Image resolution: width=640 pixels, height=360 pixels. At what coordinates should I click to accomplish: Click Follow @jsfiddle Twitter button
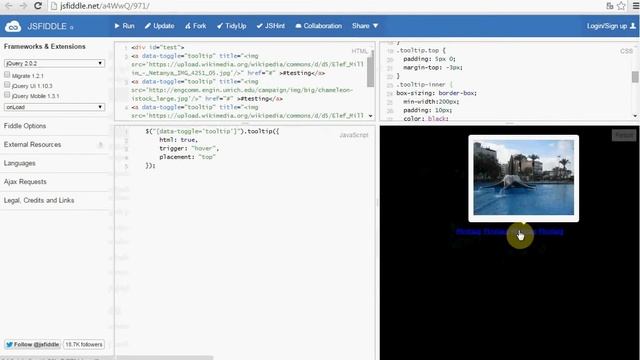point(33,344)
